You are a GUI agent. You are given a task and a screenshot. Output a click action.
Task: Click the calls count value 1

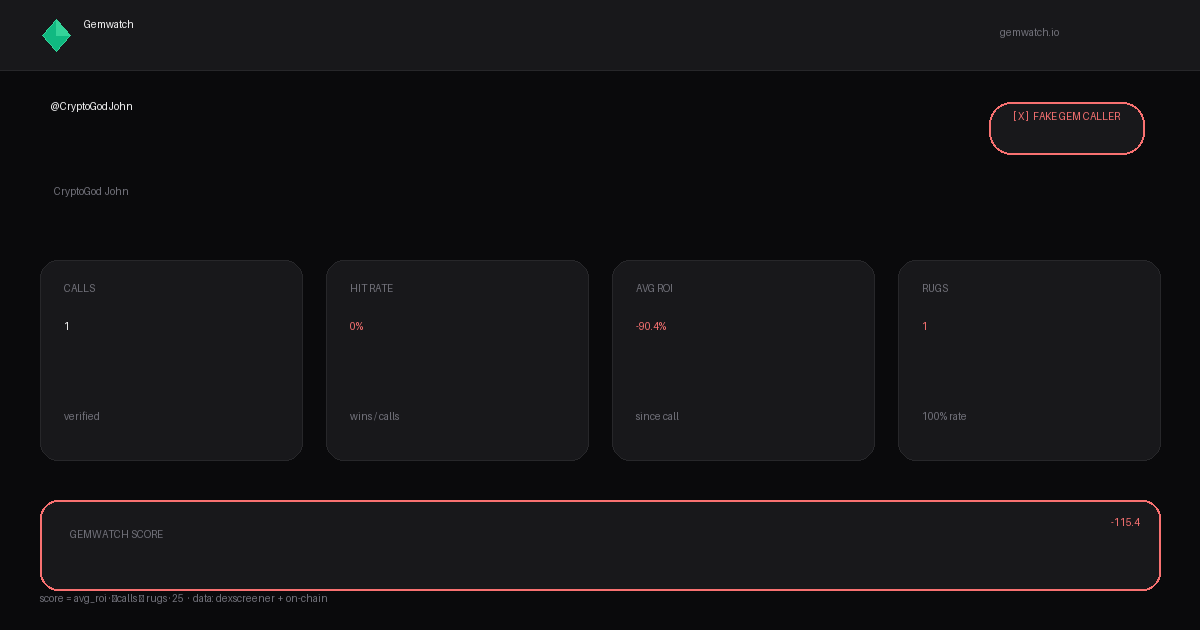[x=67, y=327]
